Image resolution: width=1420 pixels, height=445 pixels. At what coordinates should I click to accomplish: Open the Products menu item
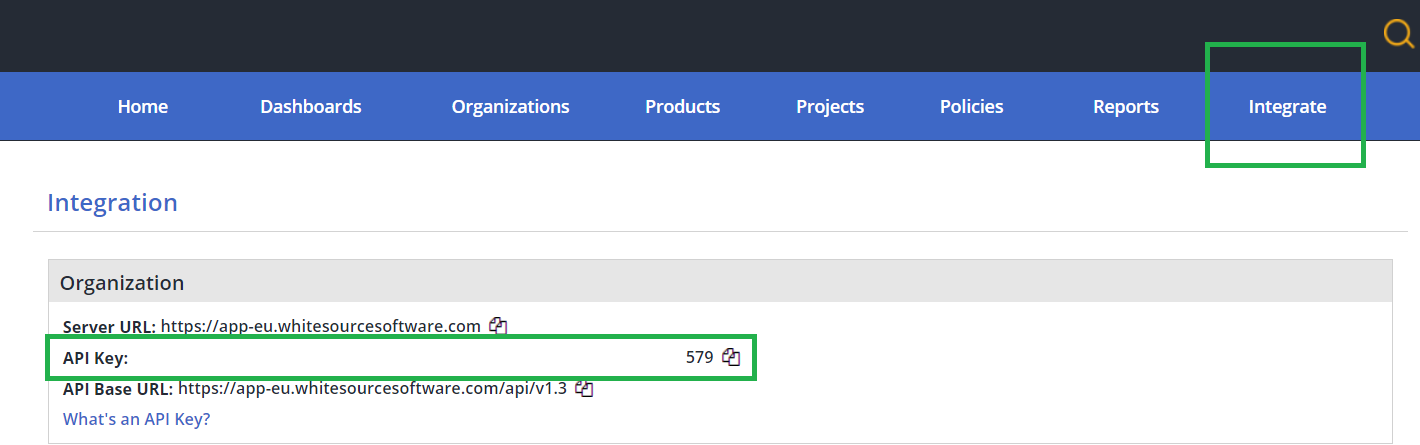tap(682, 107)
